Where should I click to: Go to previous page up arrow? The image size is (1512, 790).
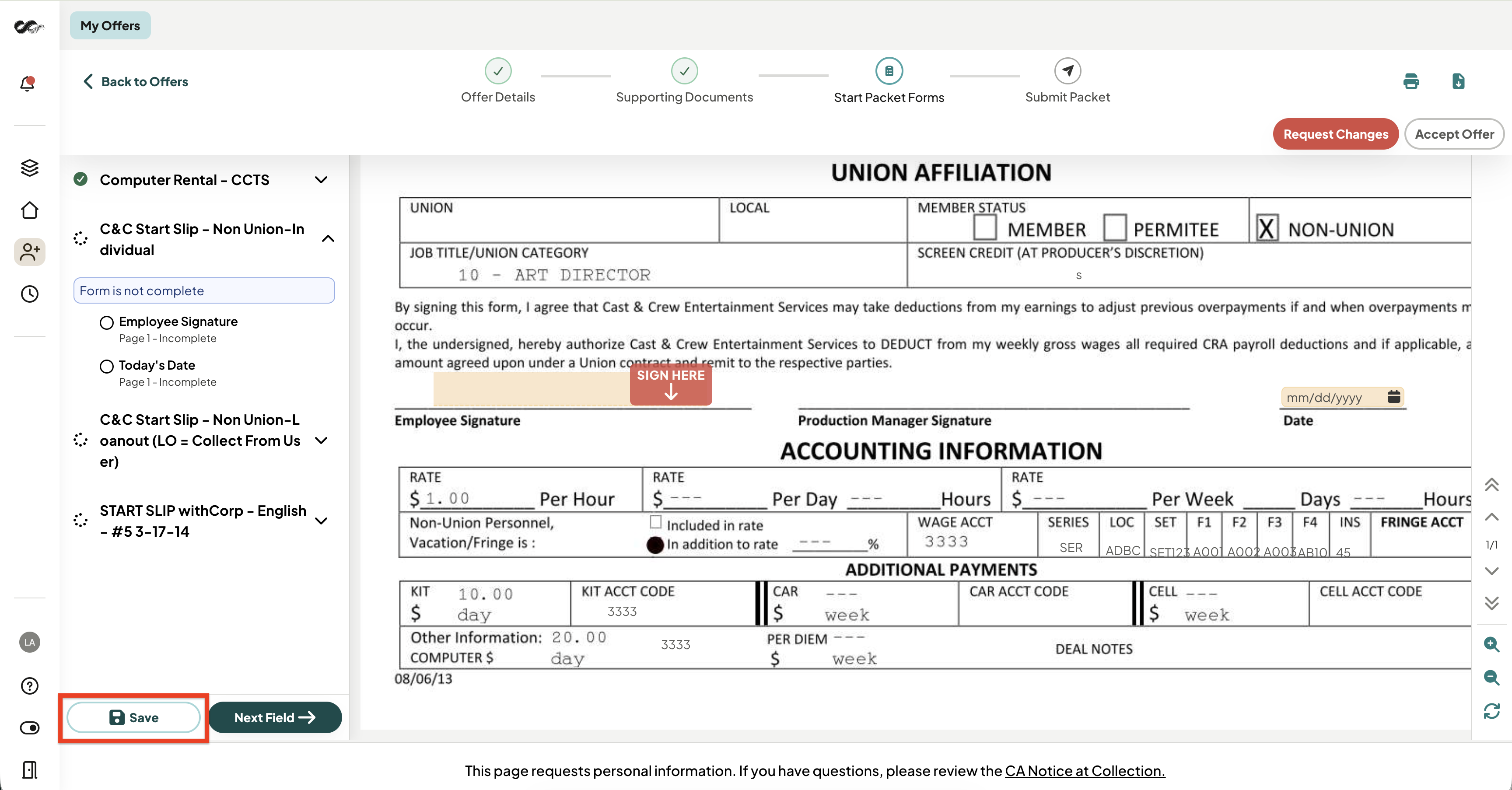[1491, 517]
